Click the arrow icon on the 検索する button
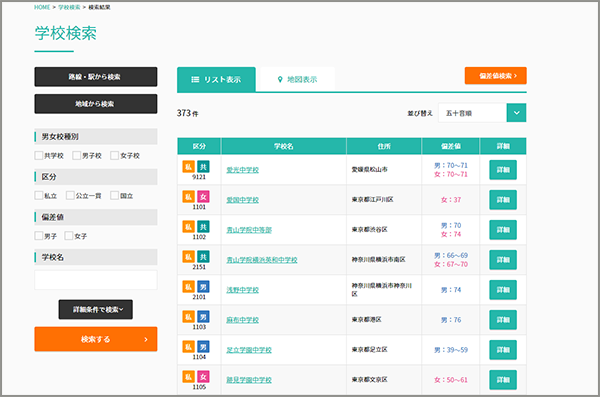The width and height of the screenshot is (600, 397). pyautogui.click(x=146, y=340)
